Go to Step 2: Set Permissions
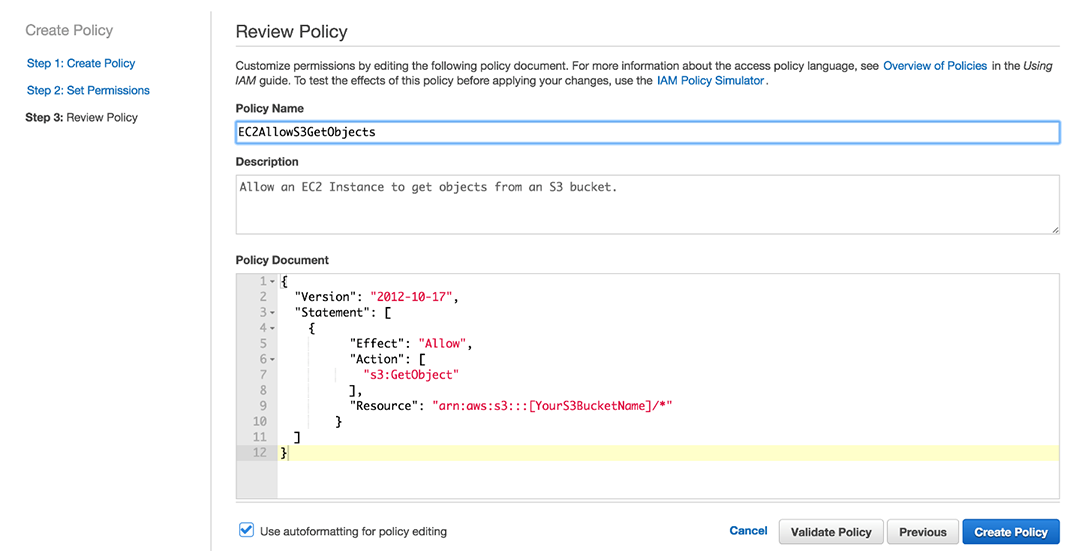This screenshot has width=1073, height=551. (x=88, y=90)
